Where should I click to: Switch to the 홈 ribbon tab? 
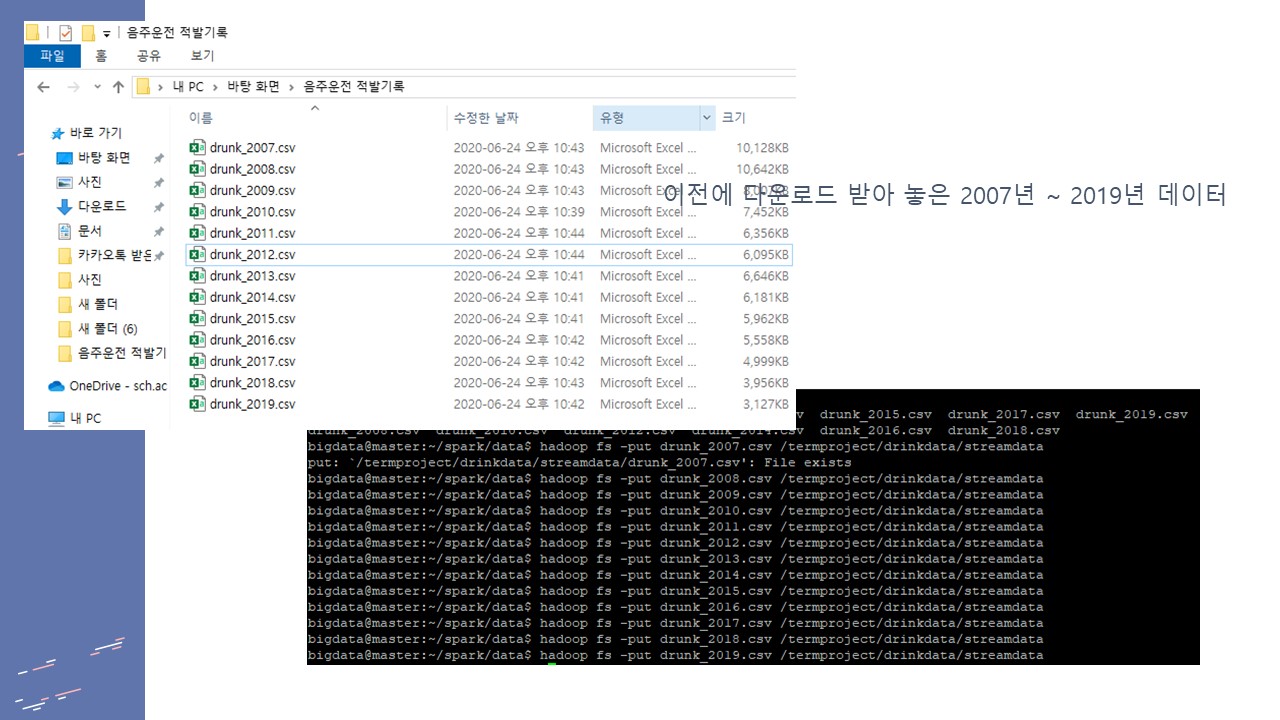[x=101, y=56]
